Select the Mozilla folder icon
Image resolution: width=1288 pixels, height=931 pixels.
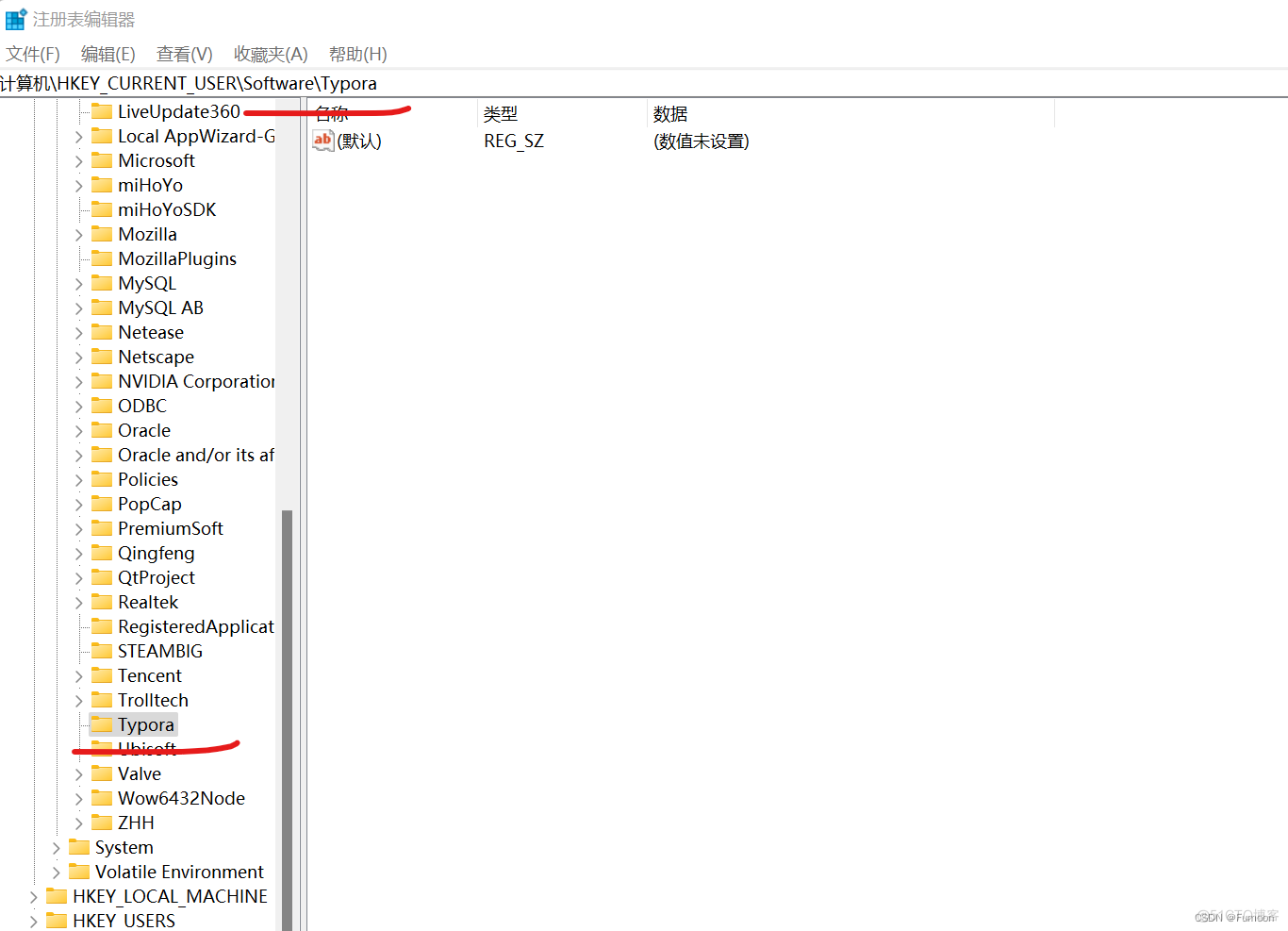point(102,234)
